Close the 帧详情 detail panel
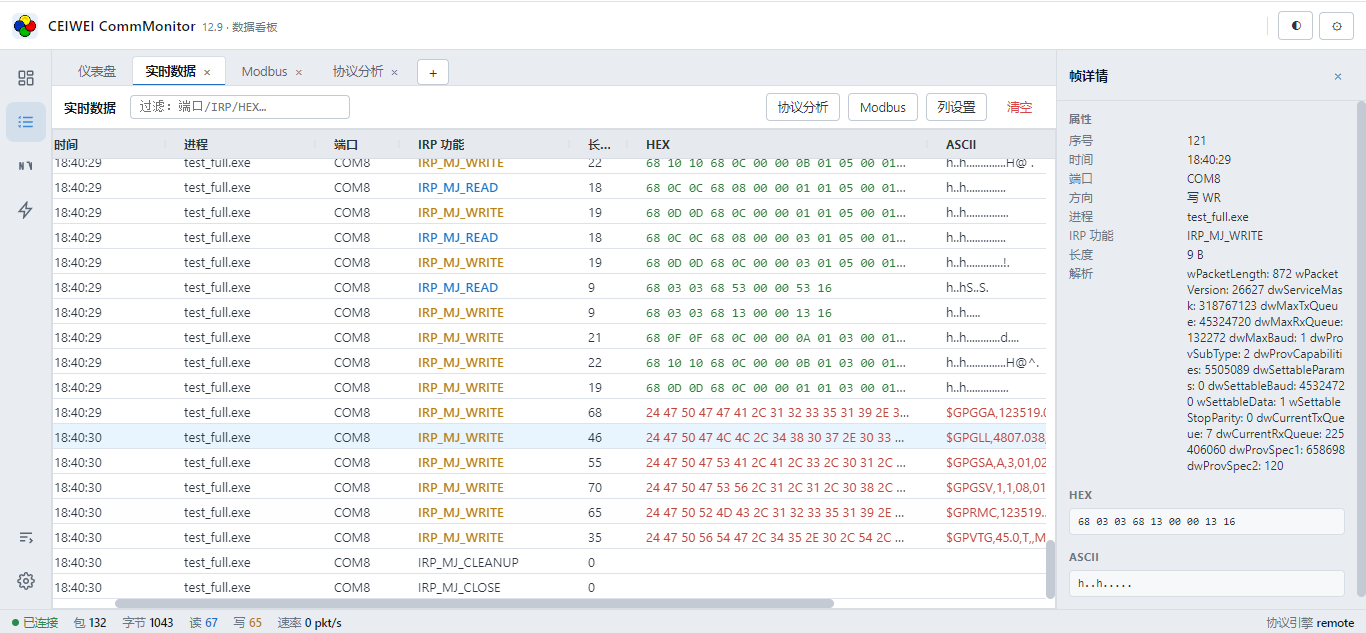 (1338, 77)
